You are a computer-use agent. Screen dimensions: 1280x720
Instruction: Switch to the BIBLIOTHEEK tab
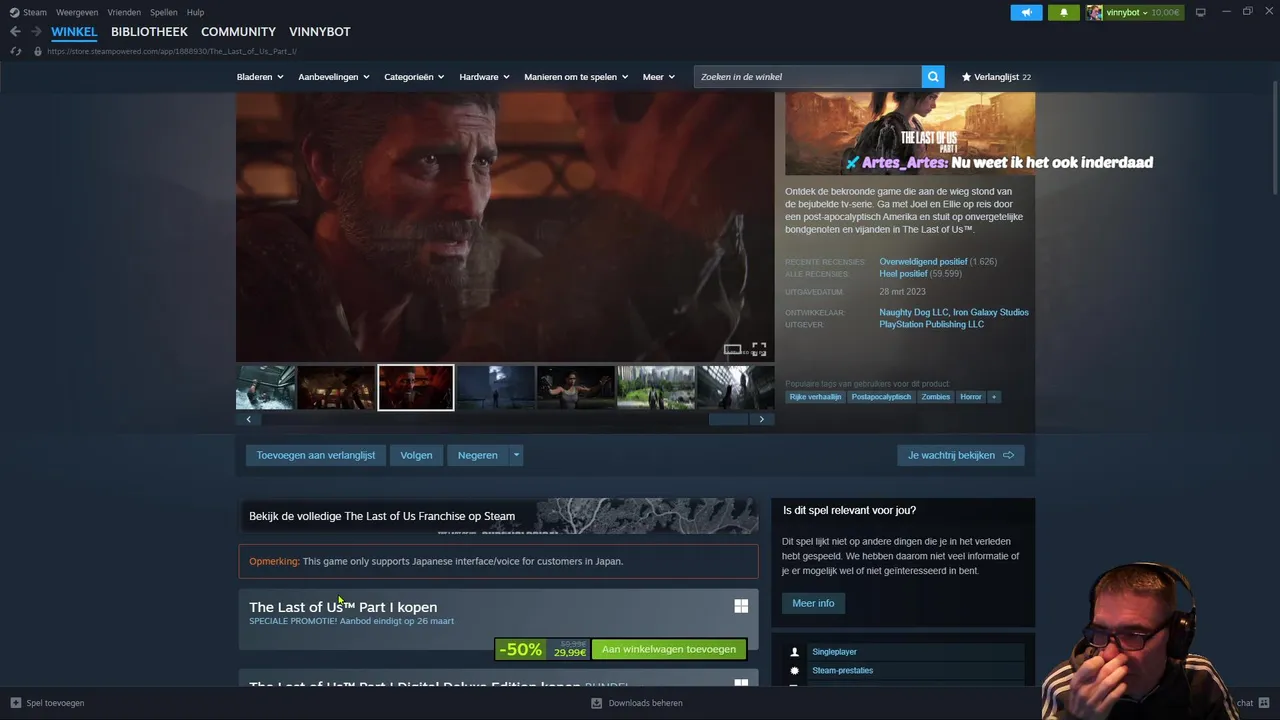click(149, 32)
